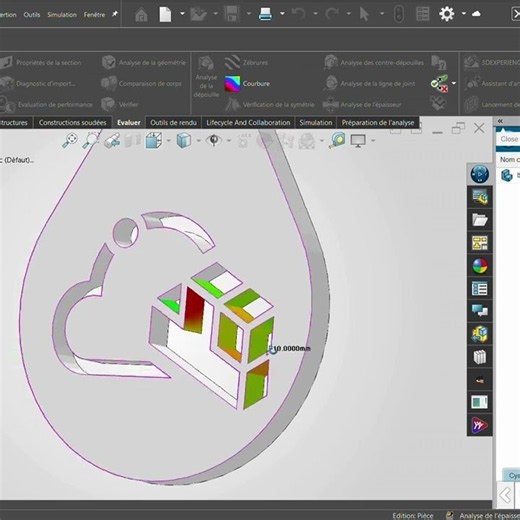
Task: Click the Redo arrow icon
Action: click(332, 14)
